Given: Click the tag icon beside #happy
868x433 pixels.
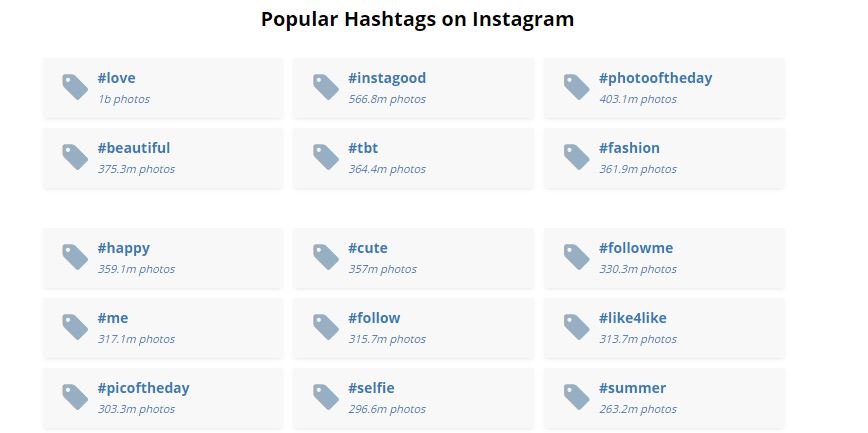Looking at the screenshot, I should coord(75,257).
